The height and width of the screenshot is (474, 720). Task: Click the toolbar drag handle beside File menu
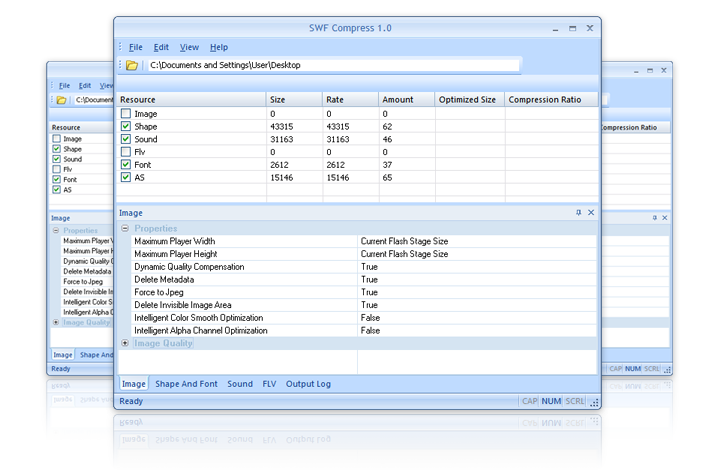[x=120, y=47]
